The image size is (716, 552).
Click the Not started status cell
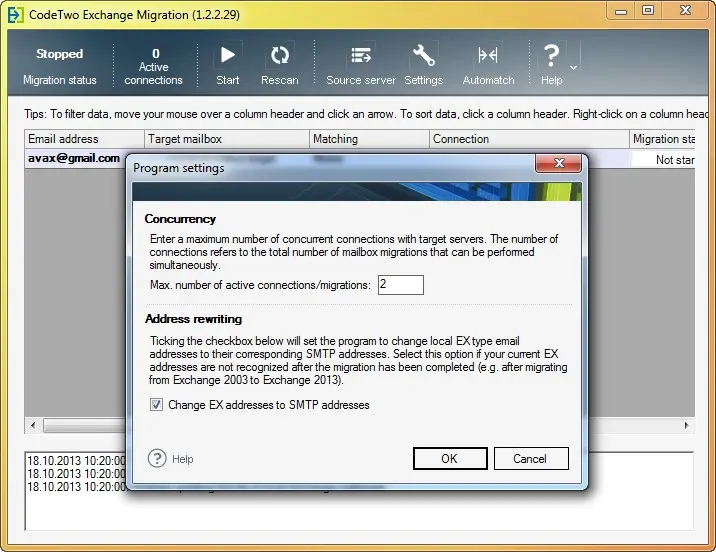663,159
